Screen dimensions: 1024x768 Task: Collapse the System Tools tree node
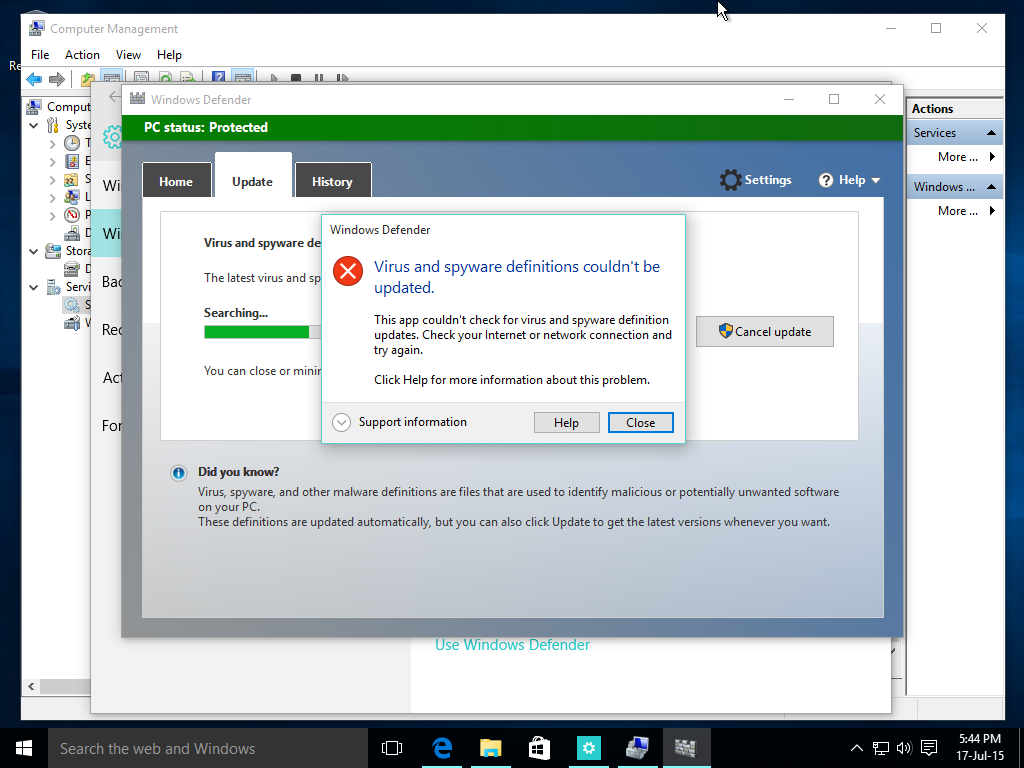pos(34,126)
